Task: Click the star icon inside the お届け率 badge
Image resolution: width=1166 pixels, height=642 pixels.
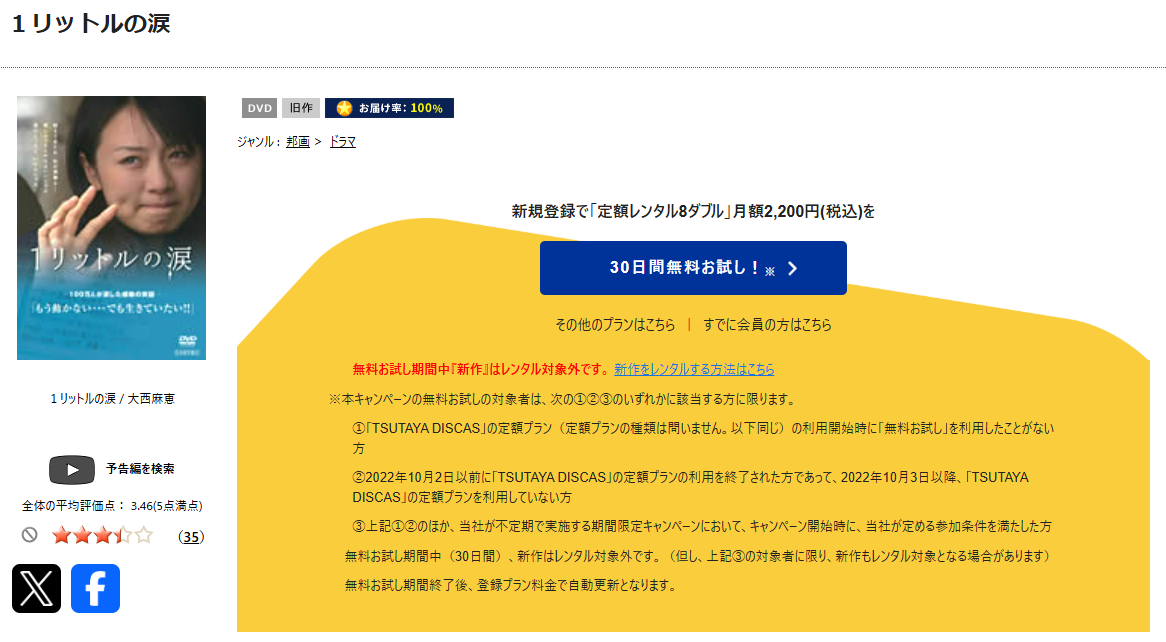Action: [x=343, y=107]
